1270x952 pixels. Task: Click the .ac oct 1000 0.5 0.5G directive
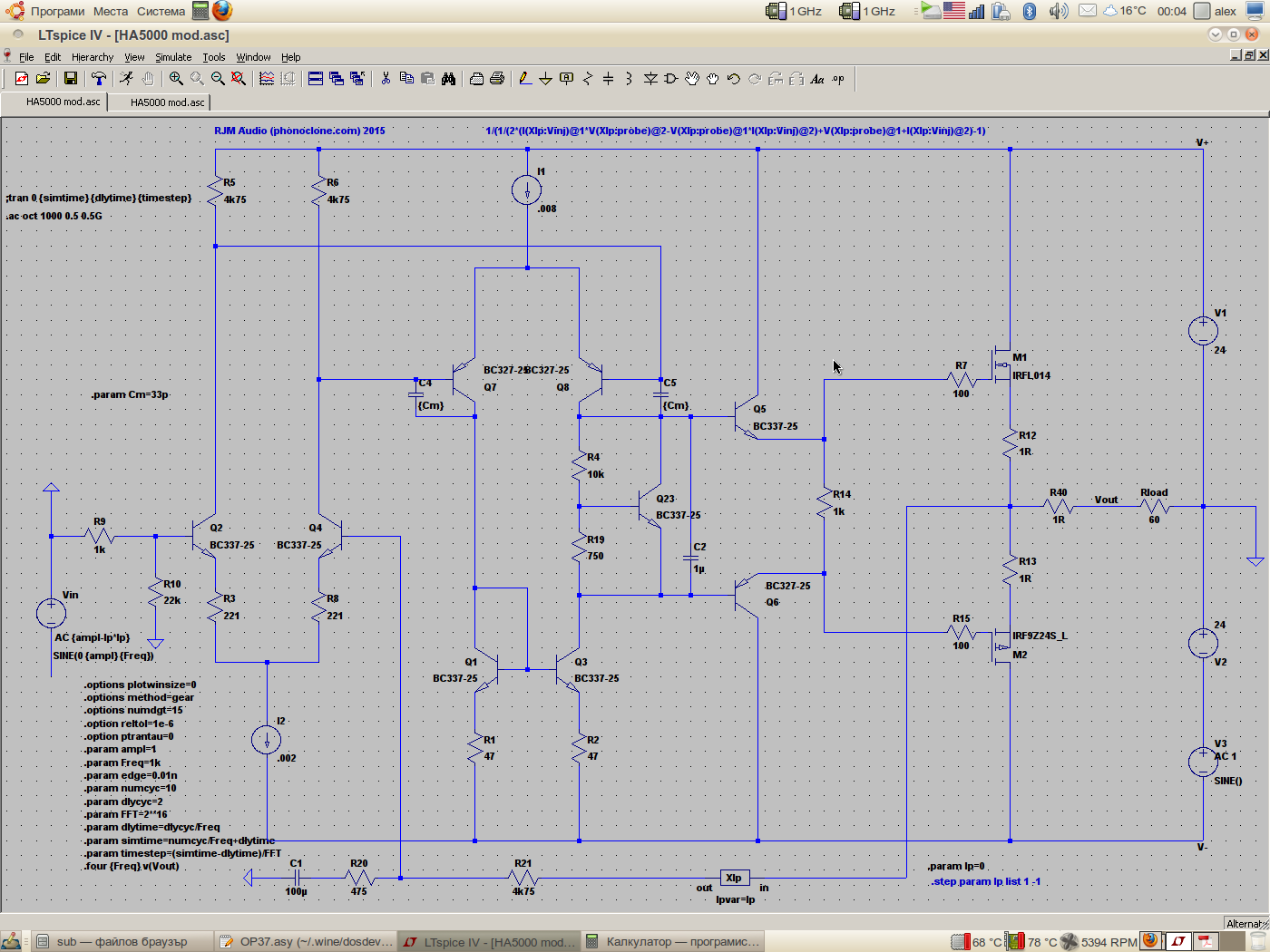(54, 216)
